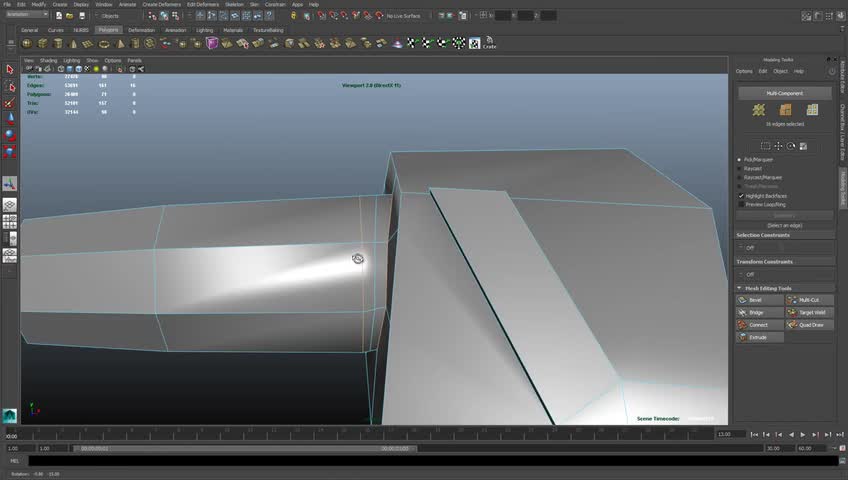Viewport: 848px width, 480px height.
Task: Switch to the Deformation shelf tab
Action: (141, 30)
